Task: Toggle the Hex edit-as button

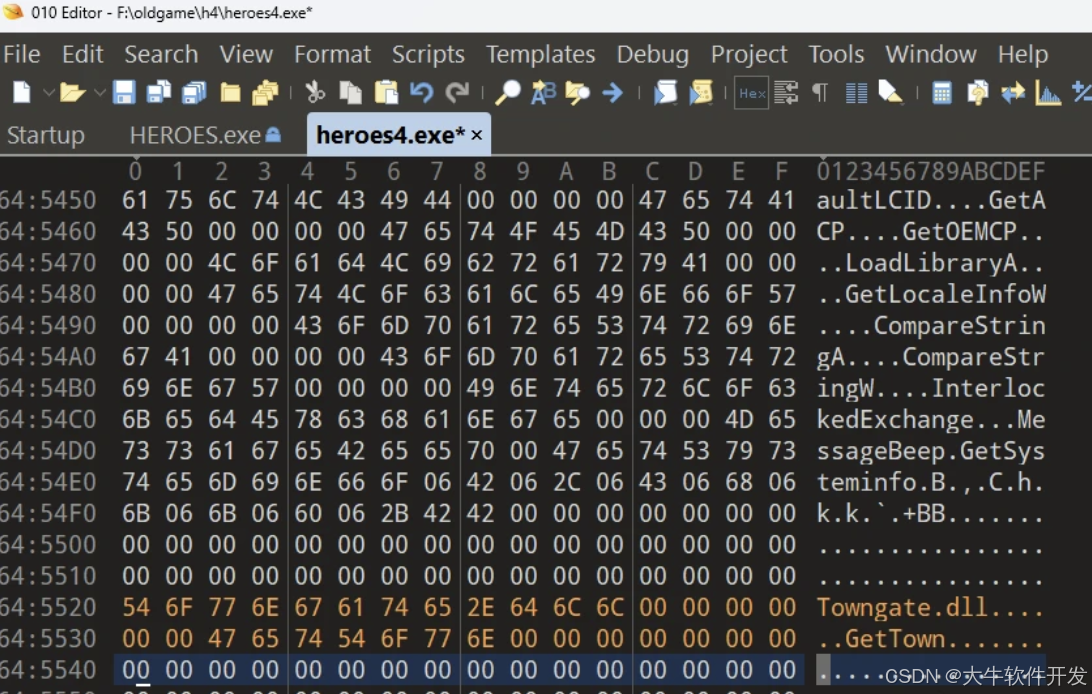Action: 751,93
